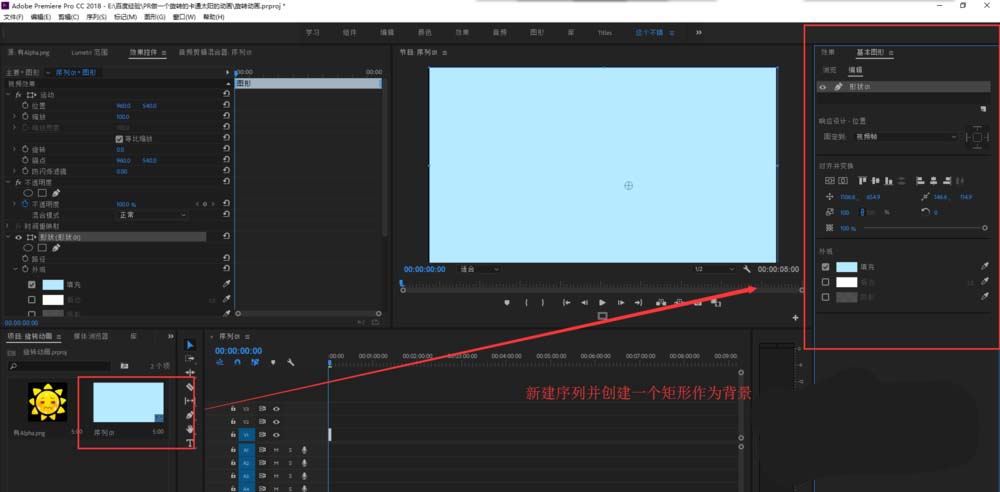Pick fill color with Essential Graphics eyedropper
Viewport: 1000px width, 492px height.
coord(985,267)
